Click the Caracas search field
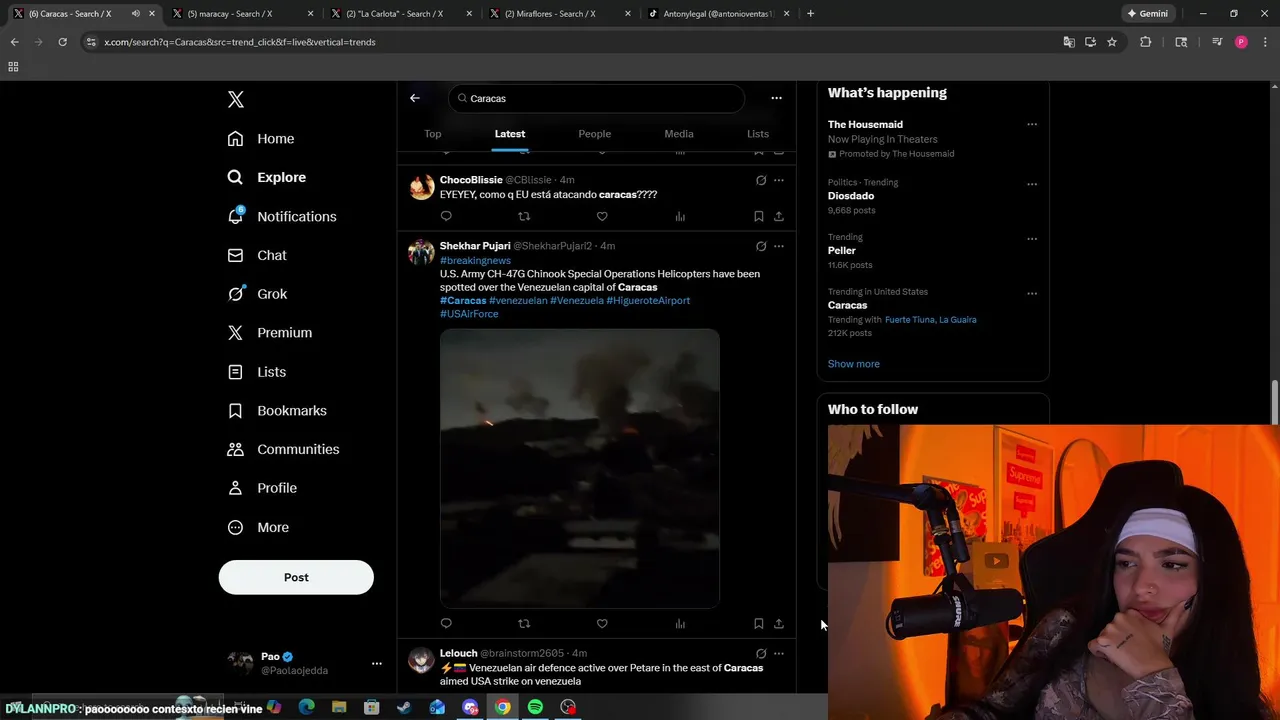Screen dimensions: 1280x720 click(596, 98)
